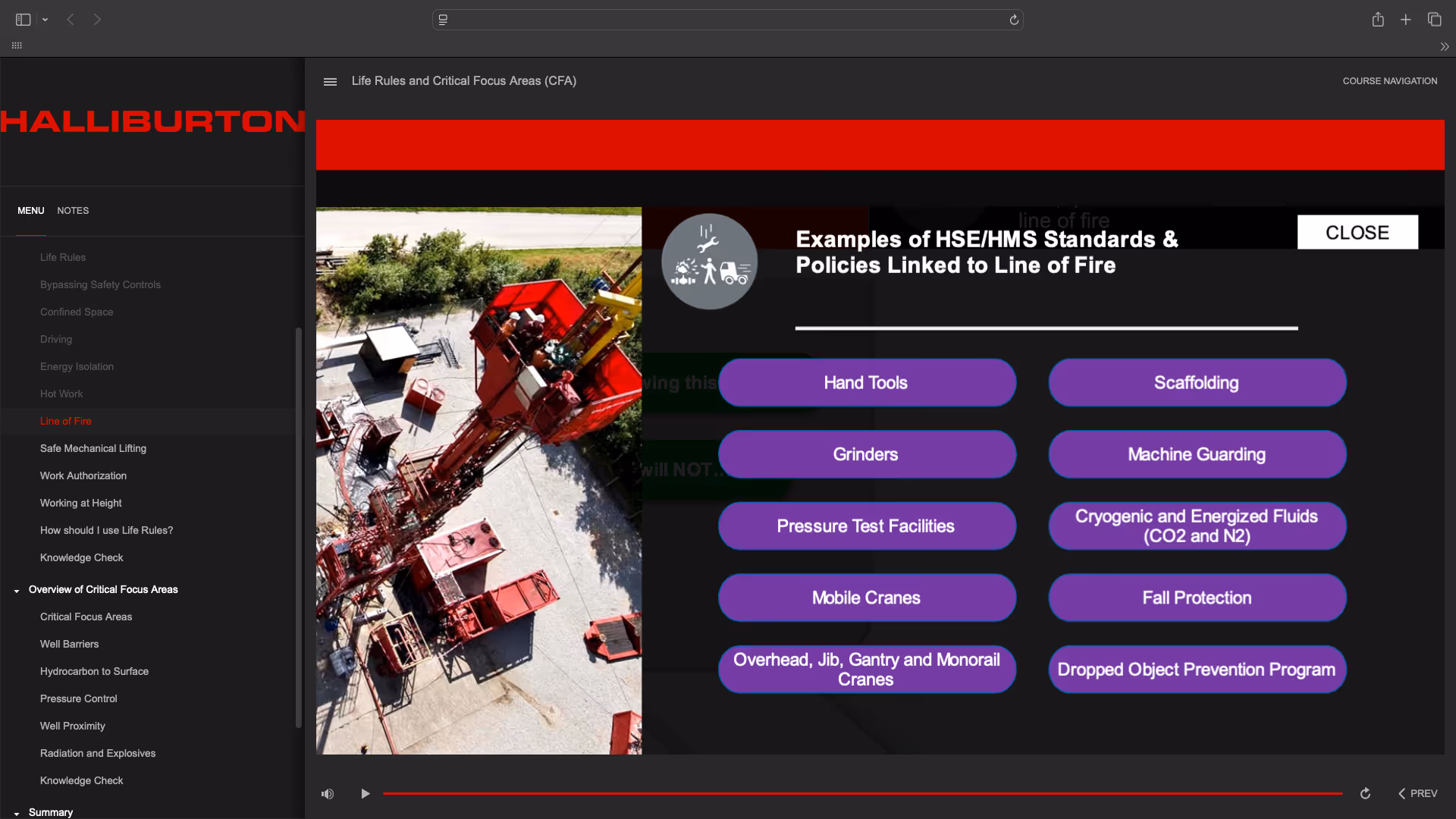Open a new browser tab with plus icon
The image size is (1456, 819).
coord(1406,20)
